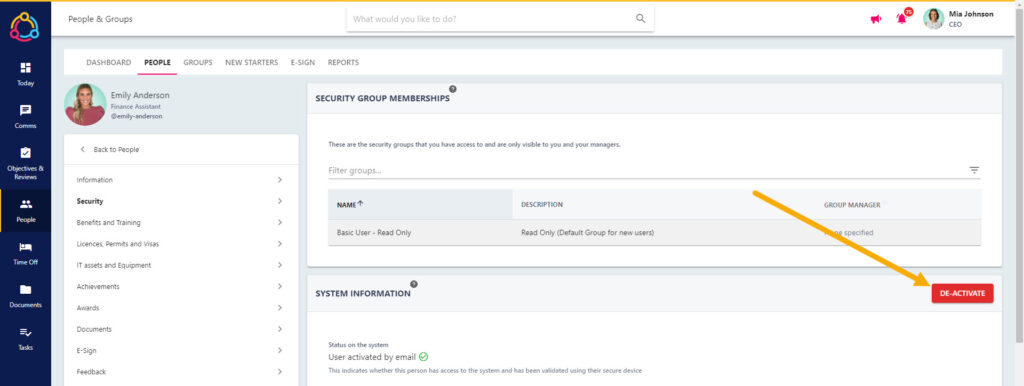The width and height of the screenshot is (1024, 386).
Task: Select the Basic User - Read Only row
Action: 654,233
